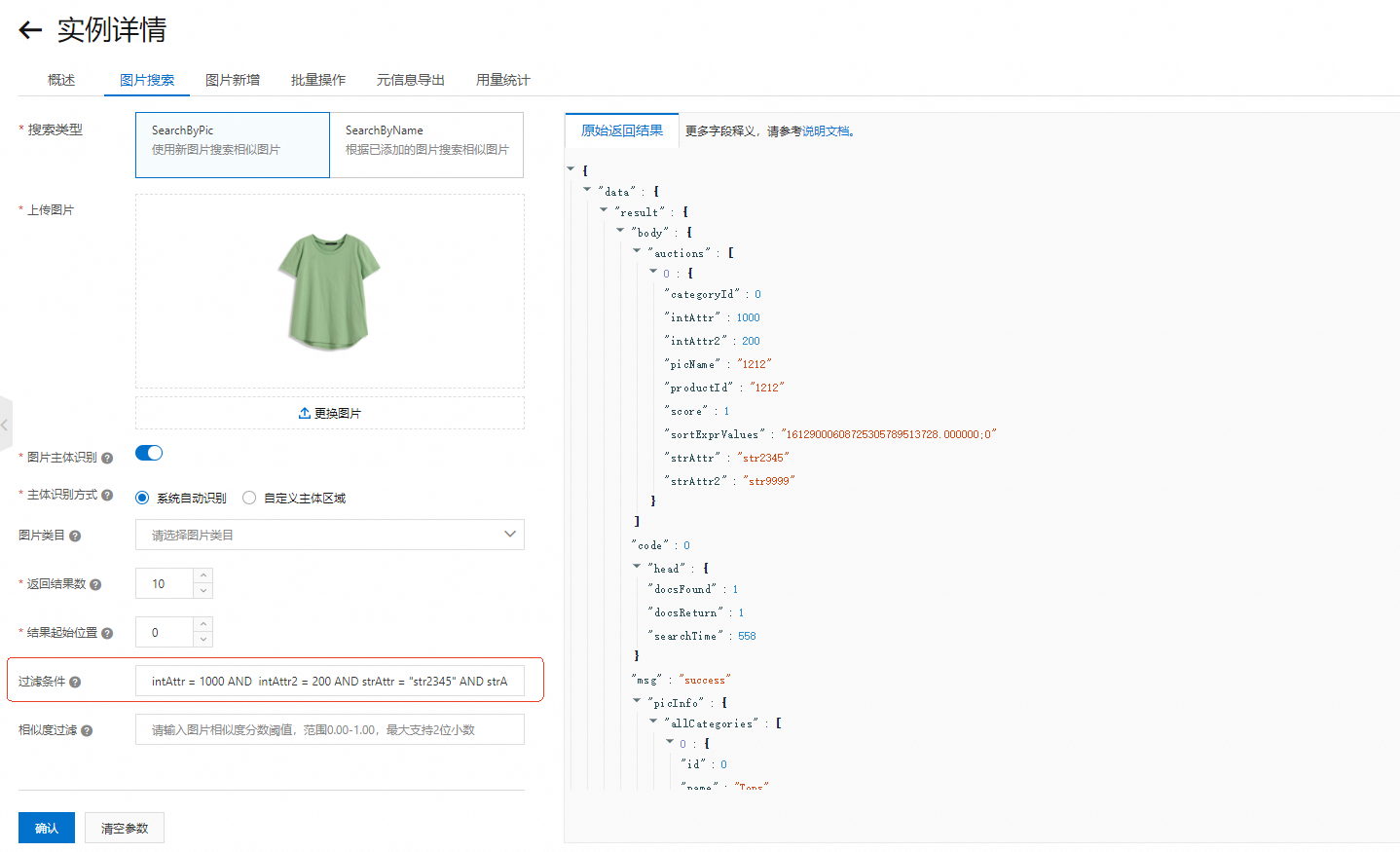The width and height of the screenshot is (1400, 852).
Task: Show help icon beside 返回结果数
Action: coord(95,584)
